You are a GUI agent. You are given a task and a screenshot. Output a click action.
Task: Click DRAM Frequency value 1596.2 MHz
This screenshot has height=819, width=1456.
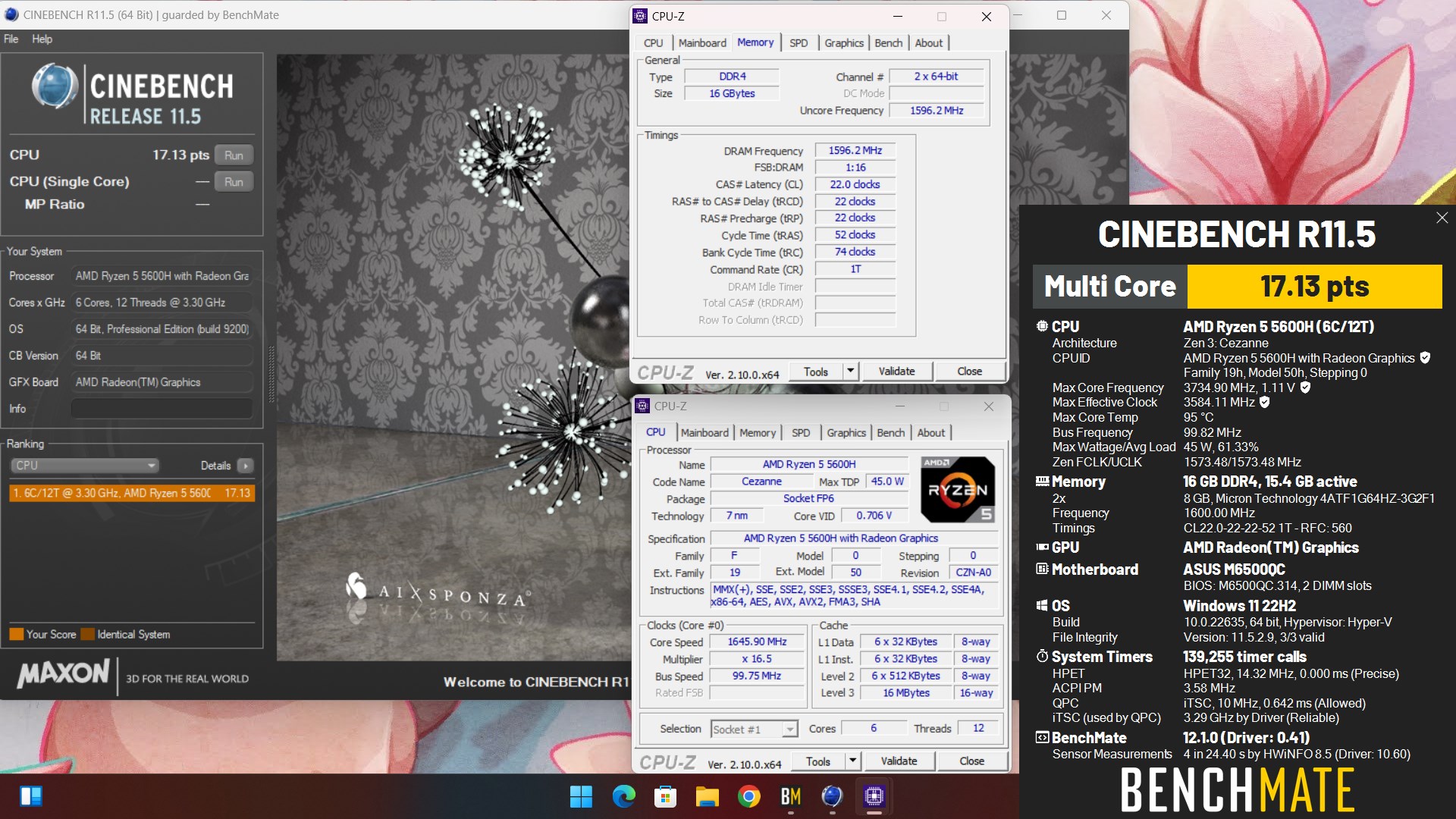tap(855, 151)
